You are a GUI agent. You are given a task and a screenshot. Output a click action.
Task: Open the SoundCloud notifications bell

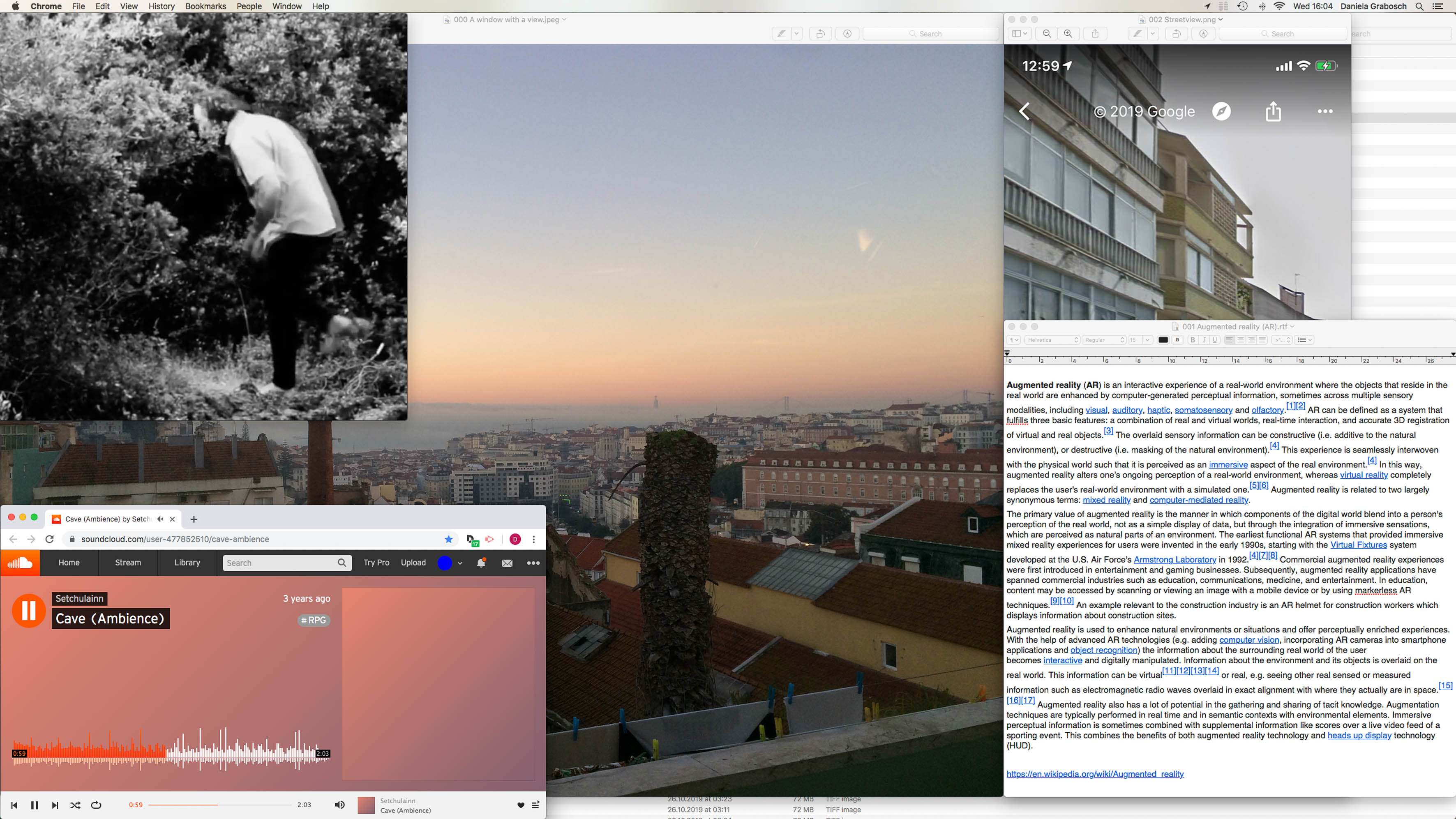pos(481,563)
